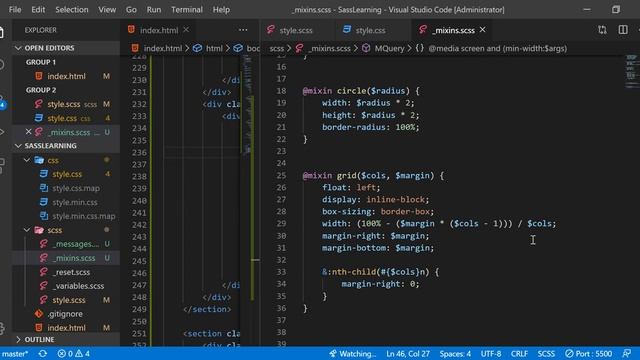Change the Spaces: 4 indentation setting
This screenshot has width=640, height=360.
tap(455, 354)
